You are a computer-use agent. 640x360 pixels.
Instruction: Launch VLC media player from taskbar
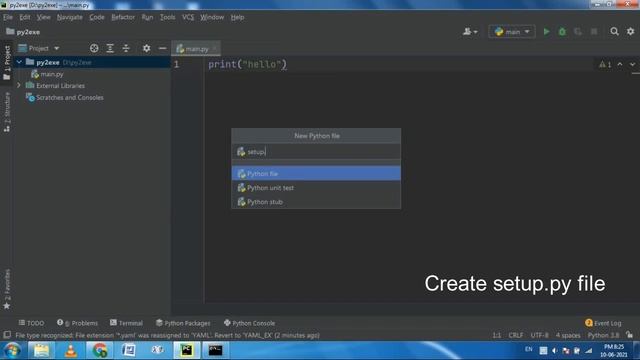point(71,351)
